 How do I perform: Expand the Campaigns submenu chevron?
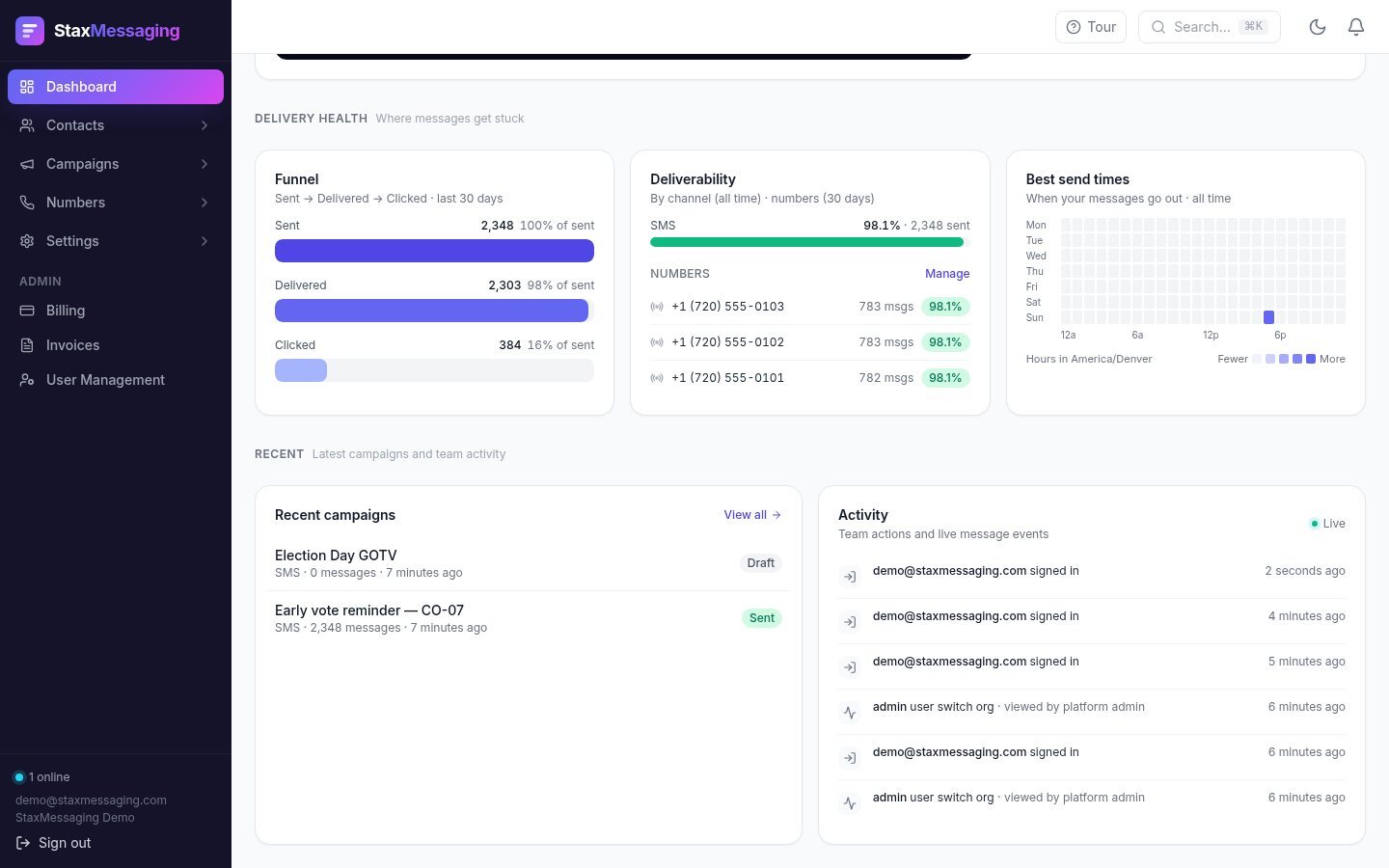[204, 164]
